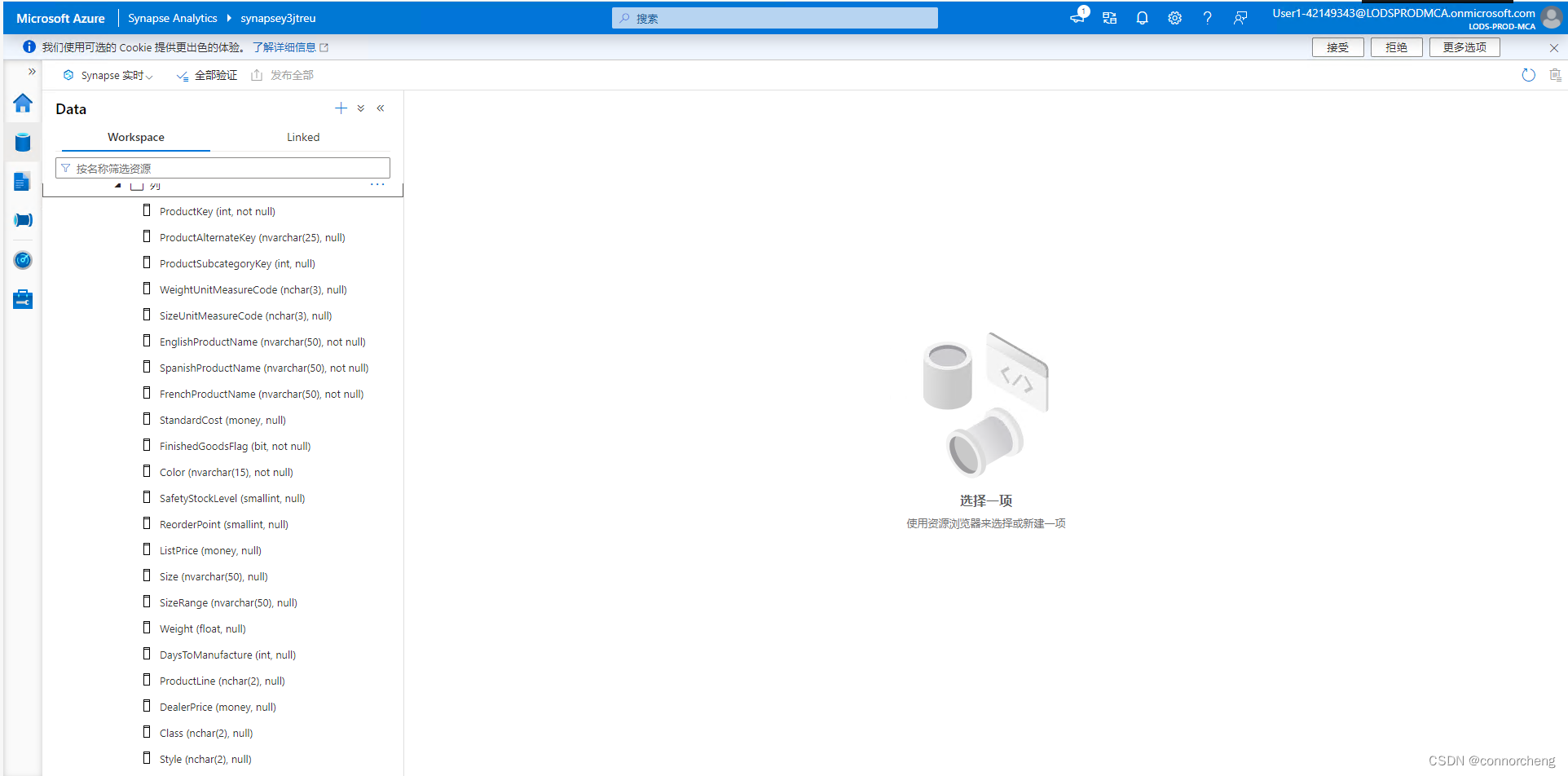
Task: Open the Integrate hub icon
Action: click(22, 219)
